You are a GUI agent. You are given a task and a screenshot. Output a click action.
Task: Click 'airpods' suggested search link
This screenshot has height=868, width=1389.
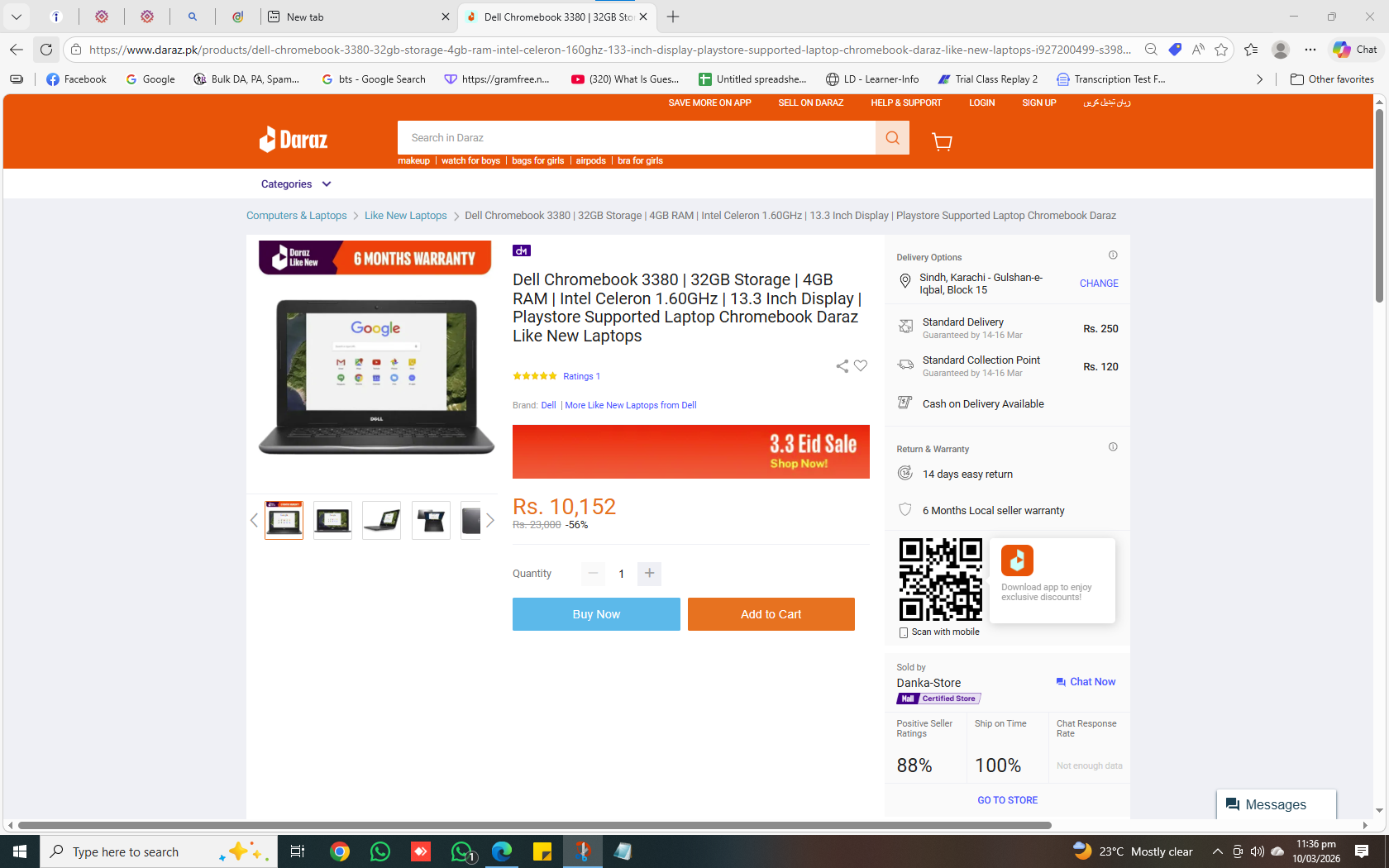(x=590, y=161)
